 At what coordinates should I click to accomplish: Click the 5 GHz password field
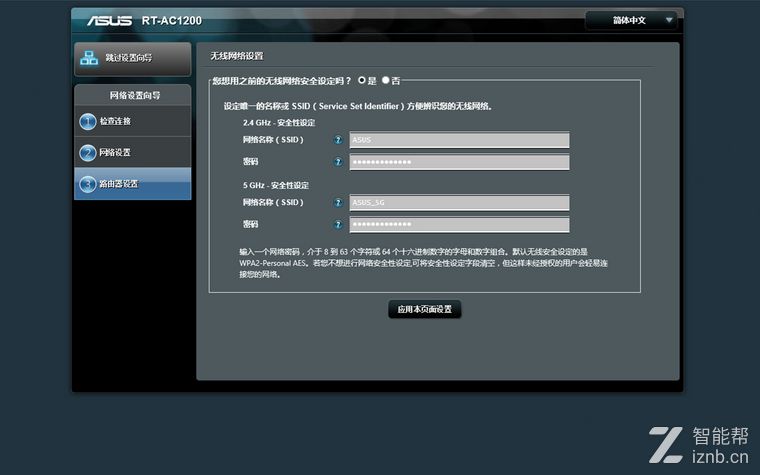point(459,224)
